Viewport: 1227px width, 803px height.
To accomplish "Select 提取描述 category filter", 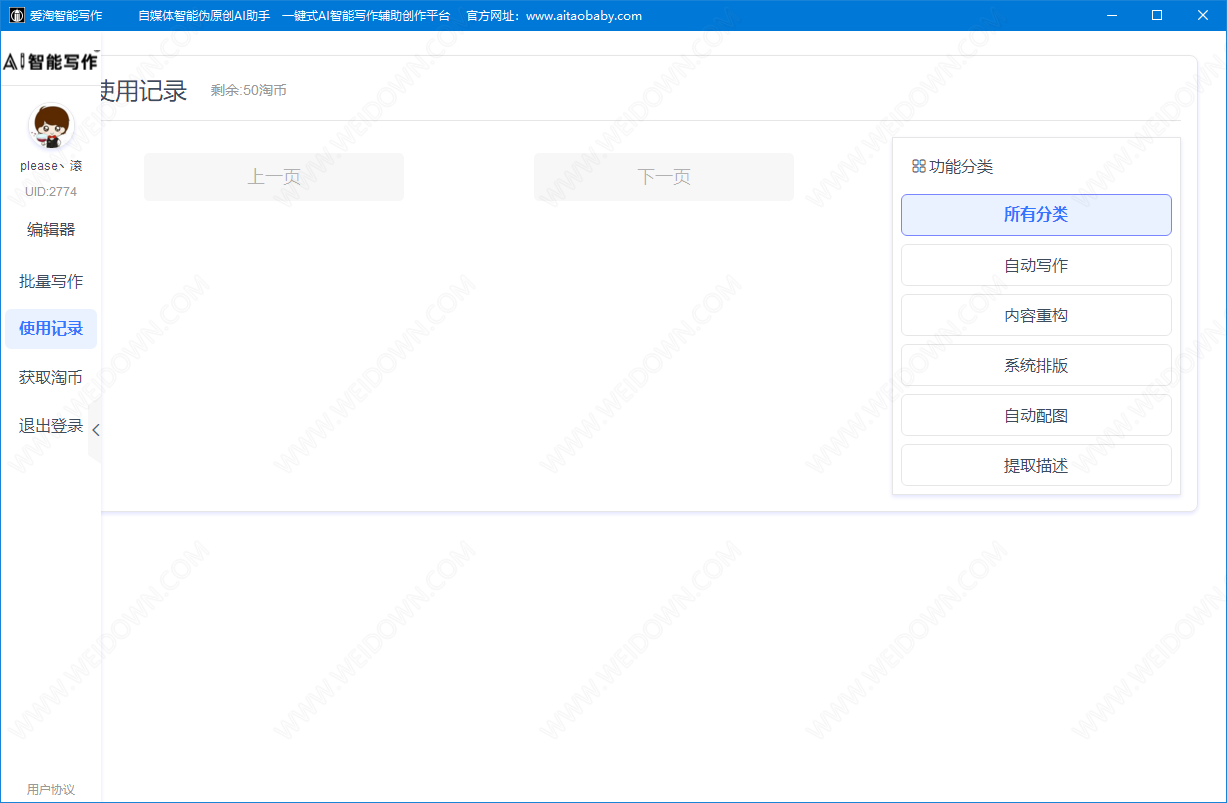I will point(1036,465).
